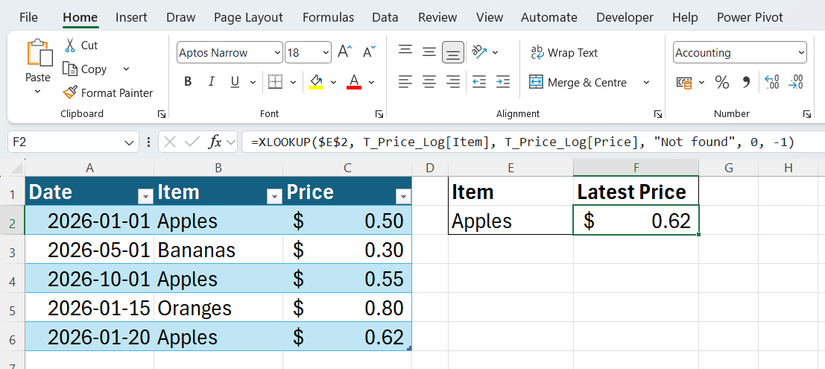Switch to the Formulas tab
The height and width of the screenshot is (369, 825).
click(328, 17)
